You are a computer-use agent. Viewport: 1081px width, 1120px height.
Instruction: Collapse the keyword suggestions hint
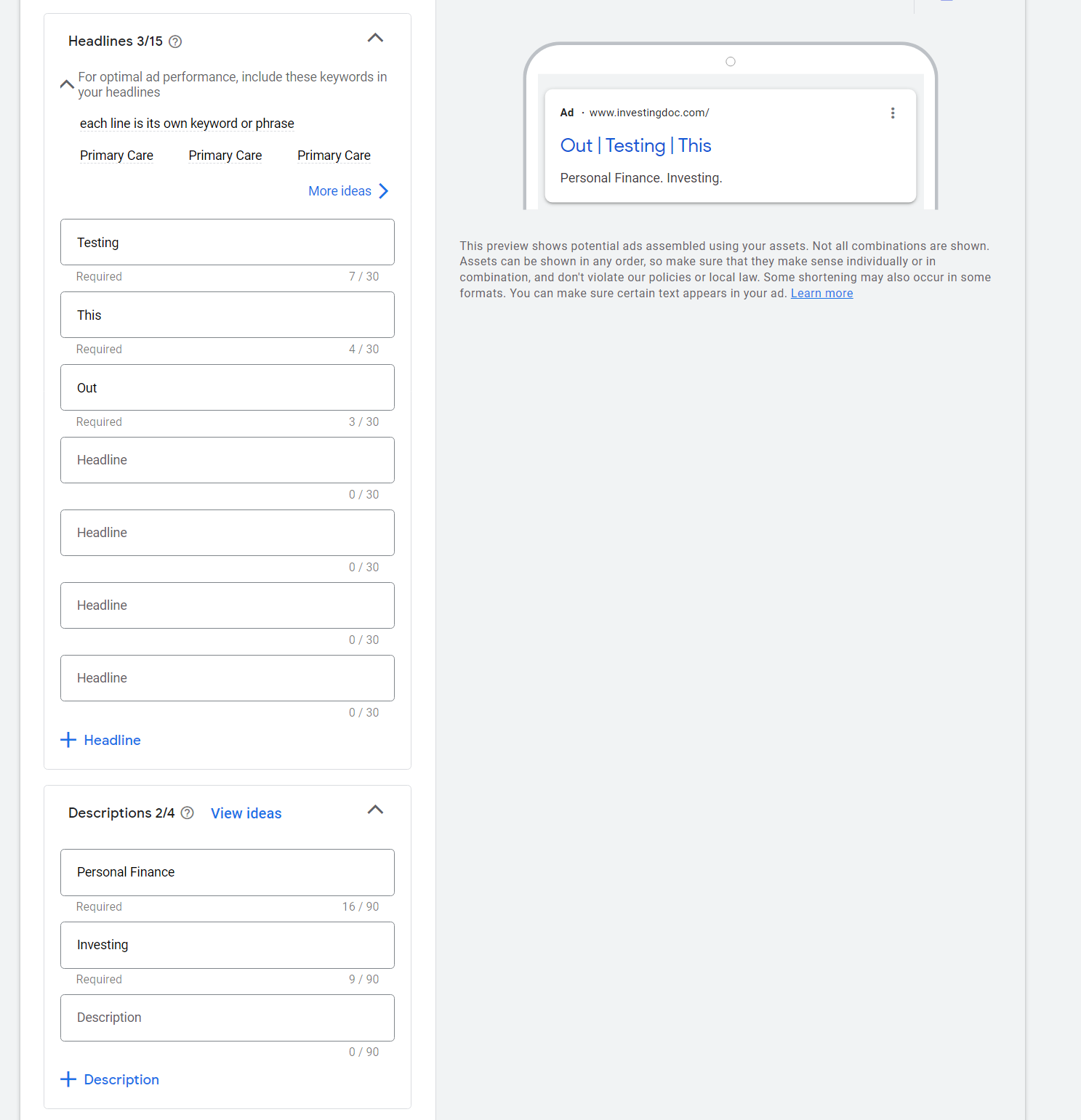(67, 84)
